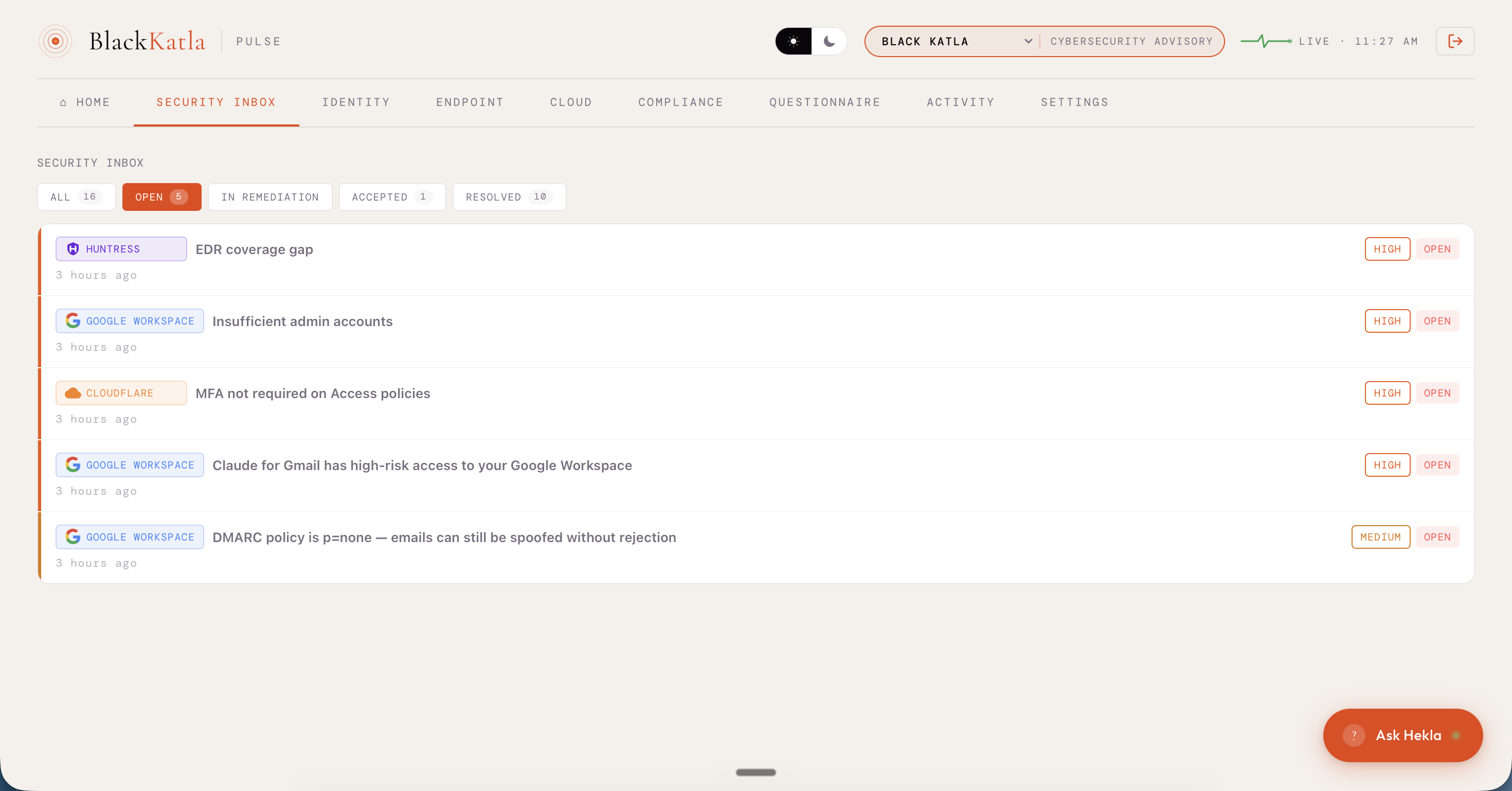
Task: Select the Security Inbox tab
Action: click(x=216, y=102)
